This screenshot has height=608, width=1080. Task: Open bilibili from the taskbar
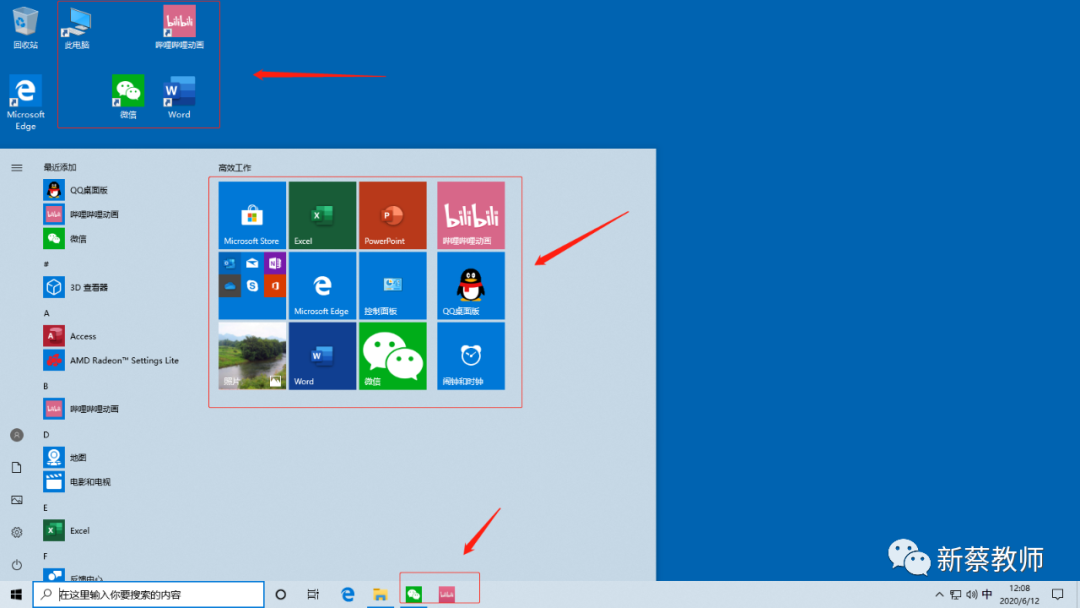447,594
